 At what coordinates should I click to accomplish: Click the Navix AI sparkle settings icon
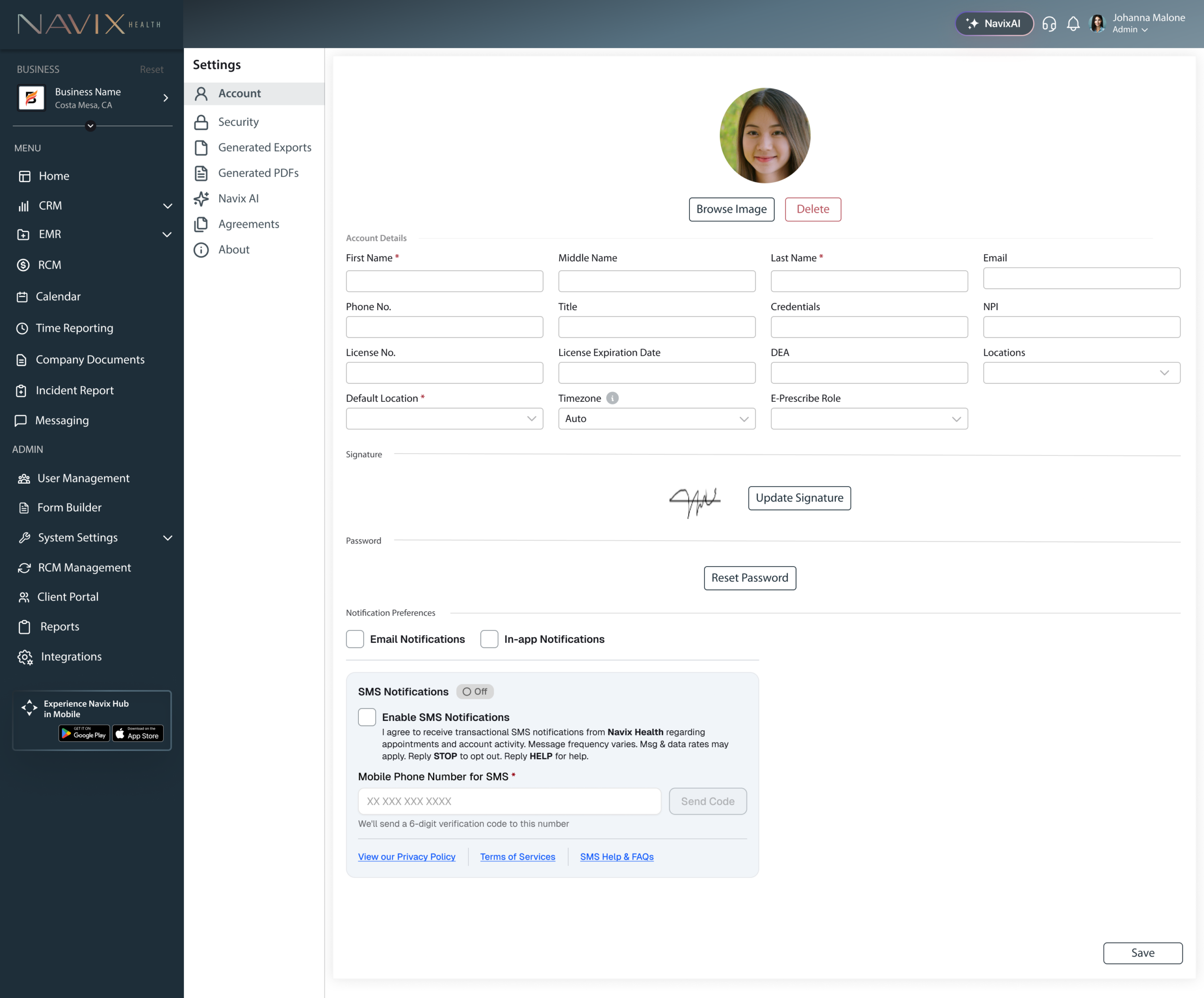(x=201, y=199)
